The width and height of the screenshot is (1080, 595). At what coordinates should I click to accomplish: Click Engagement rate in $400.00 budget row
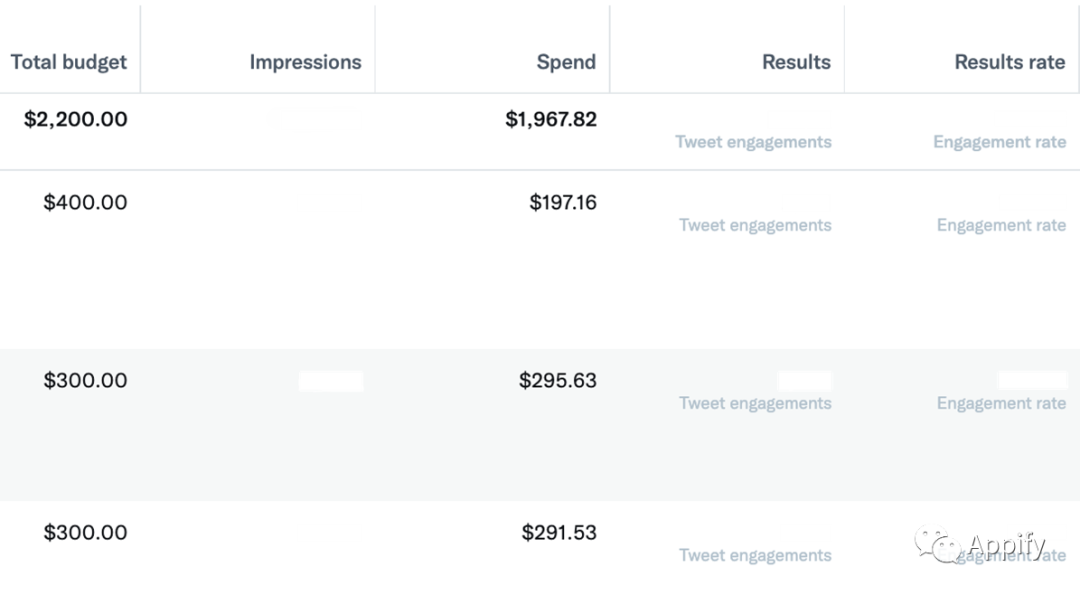point(1001,225)
